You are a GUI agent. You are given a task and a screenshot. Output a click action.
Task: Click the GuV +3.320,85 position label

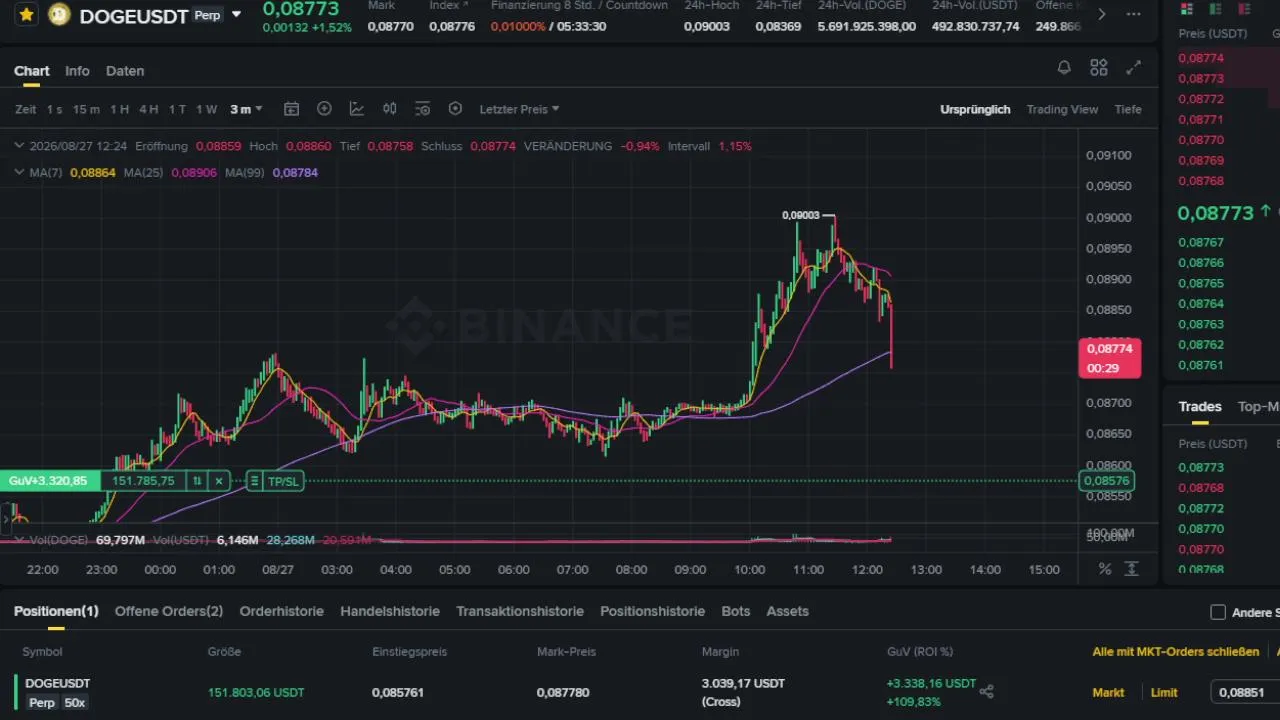[49, 481]
